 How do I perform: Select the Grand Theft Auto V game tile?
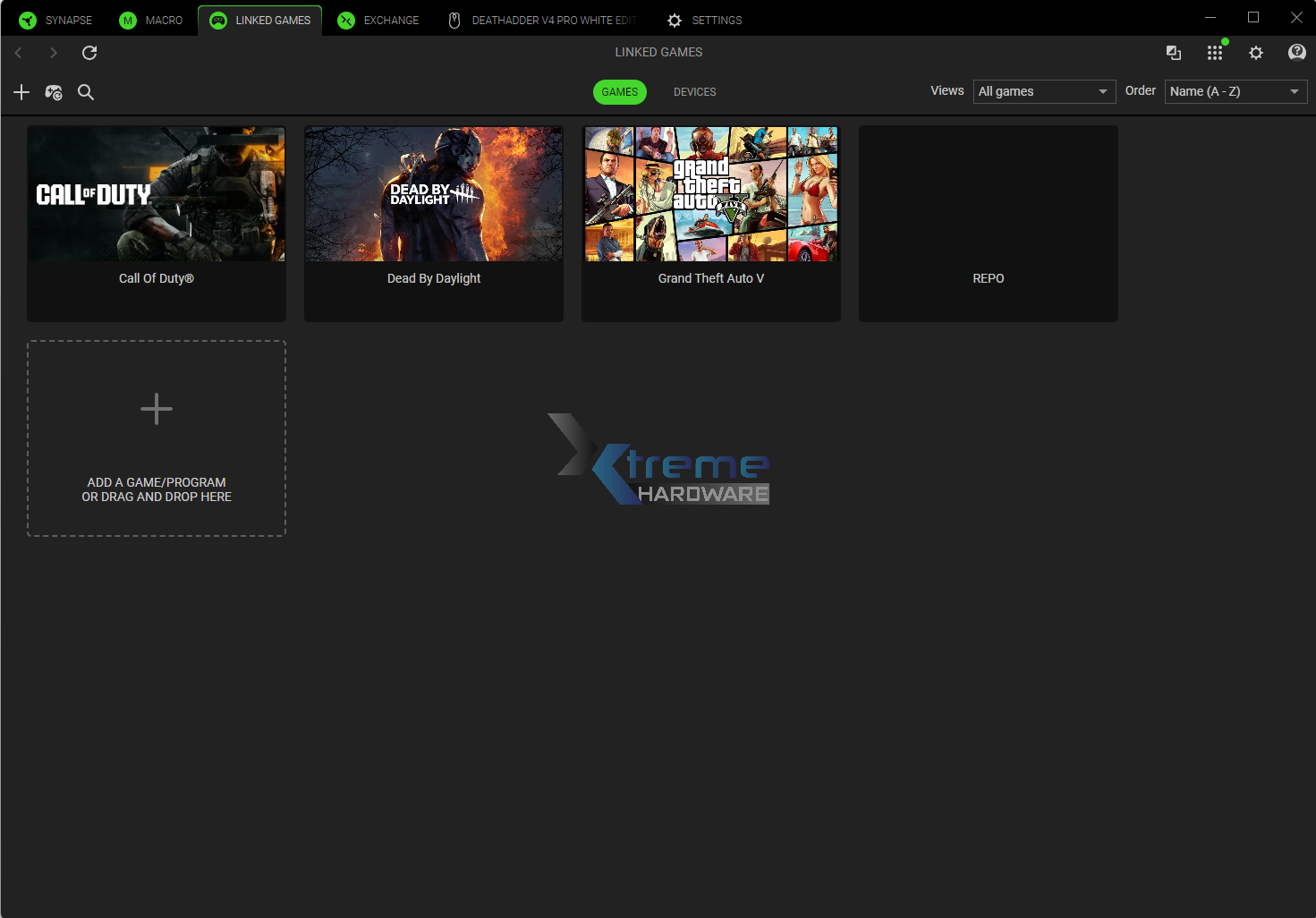(x=711, y=224)
